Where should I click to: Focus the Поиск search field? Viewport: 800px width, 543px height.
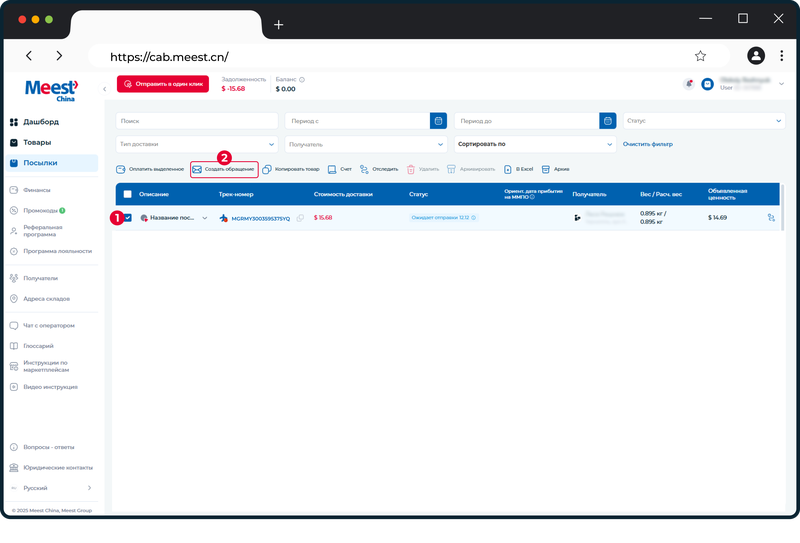(197, 121)
